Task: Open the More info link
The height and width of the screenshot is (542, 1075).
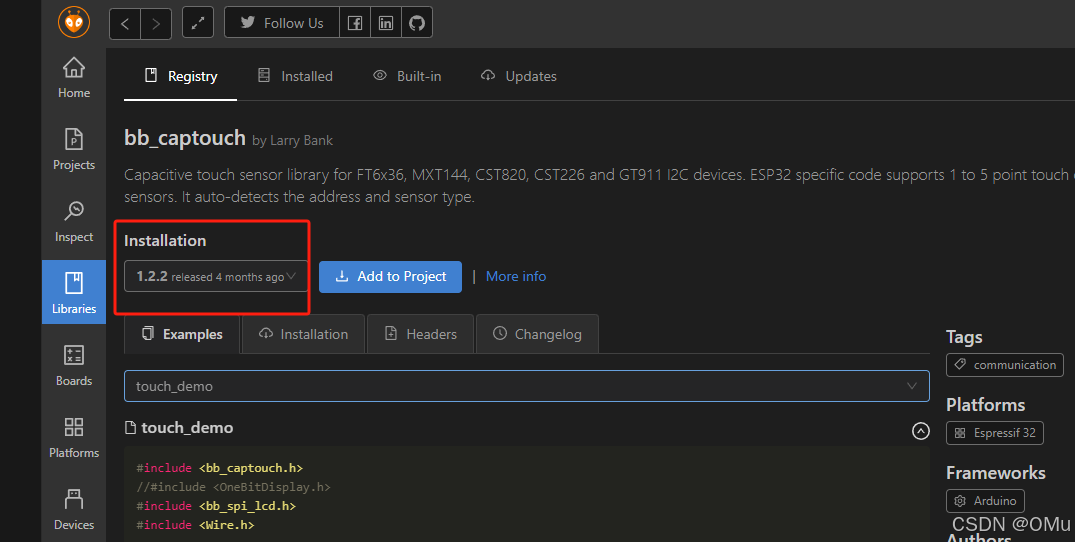Action: click(516, 276)
